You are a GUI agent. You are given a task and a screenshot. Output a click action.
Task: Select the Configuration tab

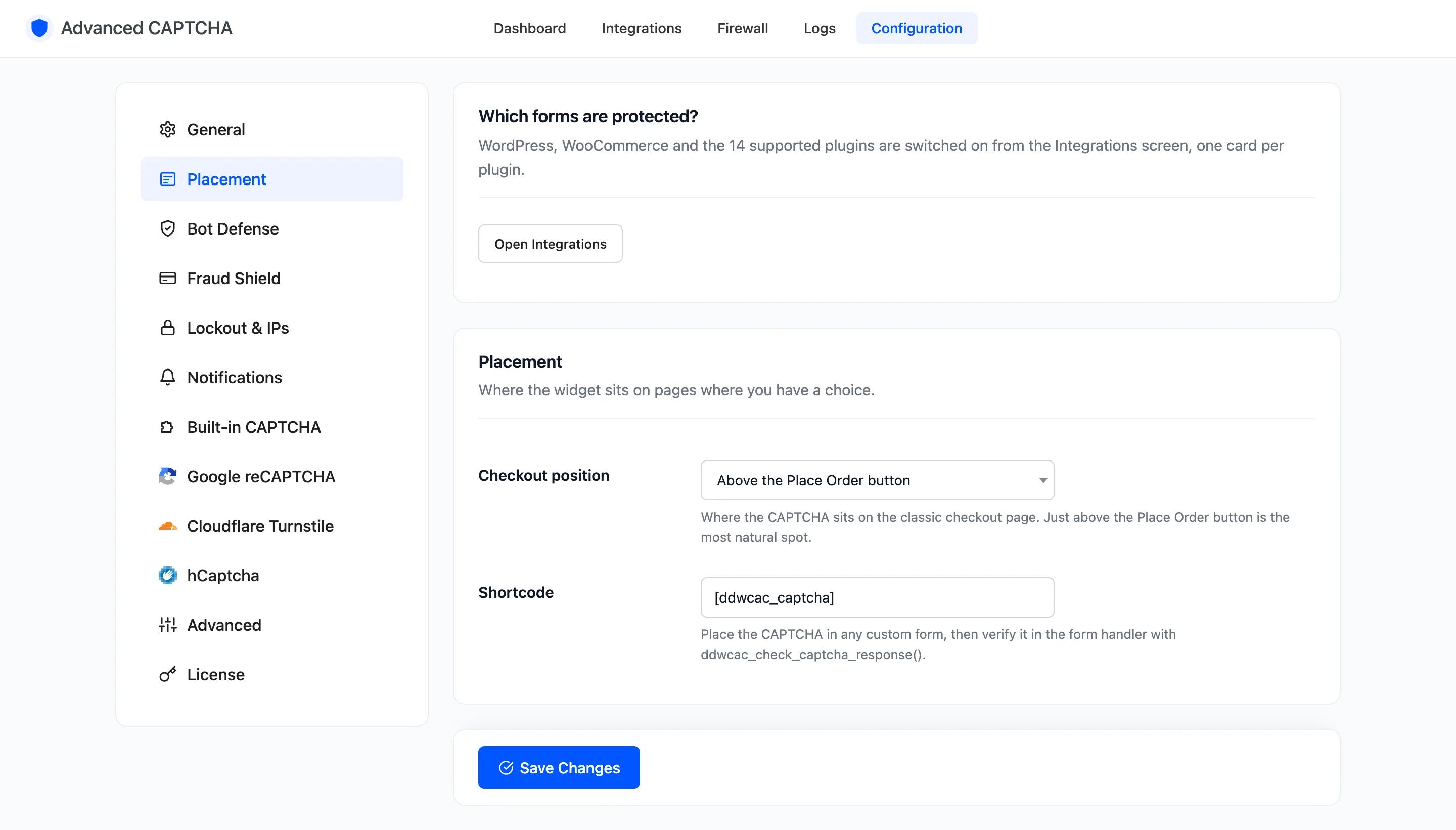coord(916,28)
